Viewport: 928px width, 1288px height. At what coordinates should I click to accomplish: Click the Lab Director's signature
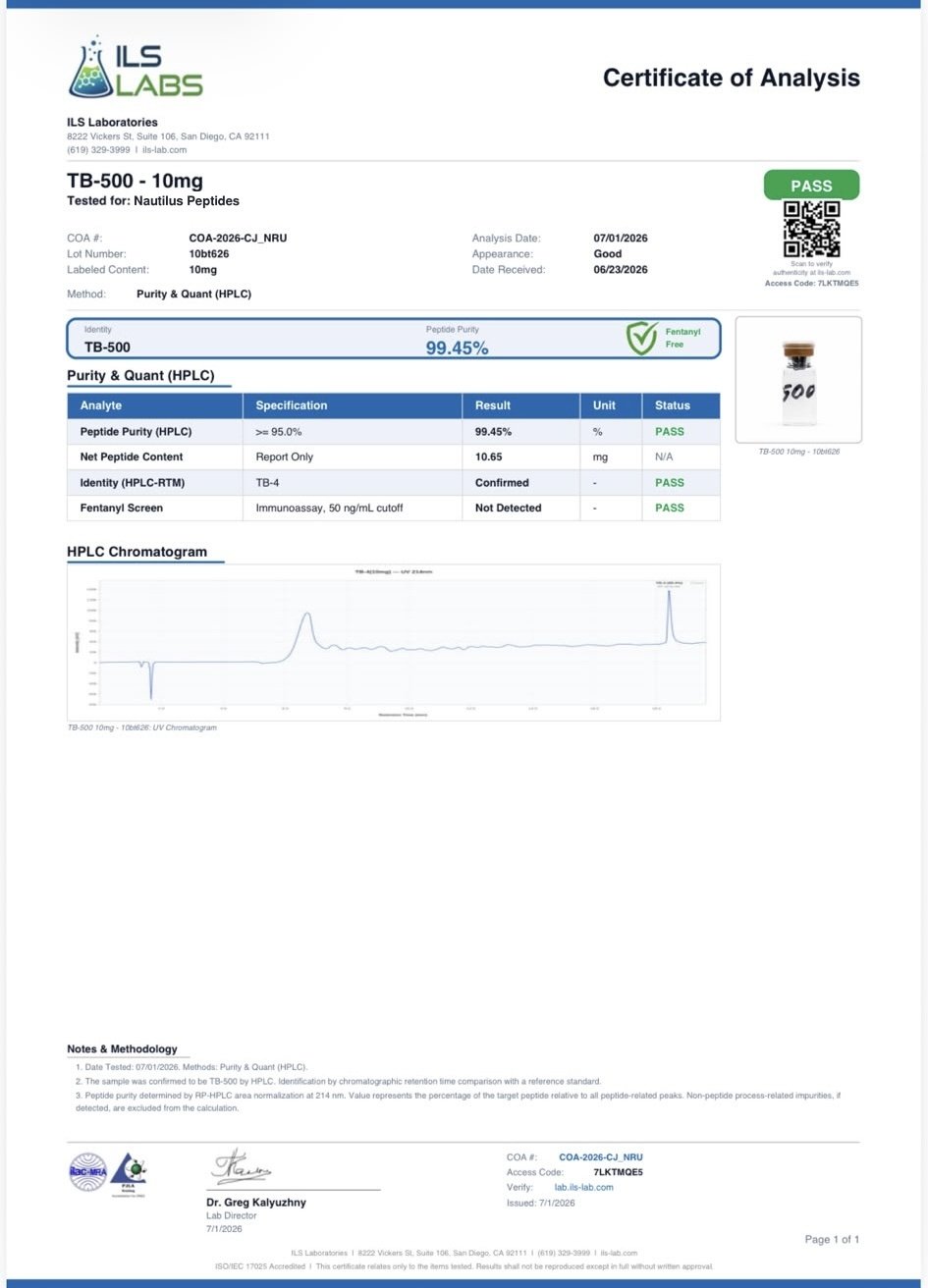coord(242,1167)
